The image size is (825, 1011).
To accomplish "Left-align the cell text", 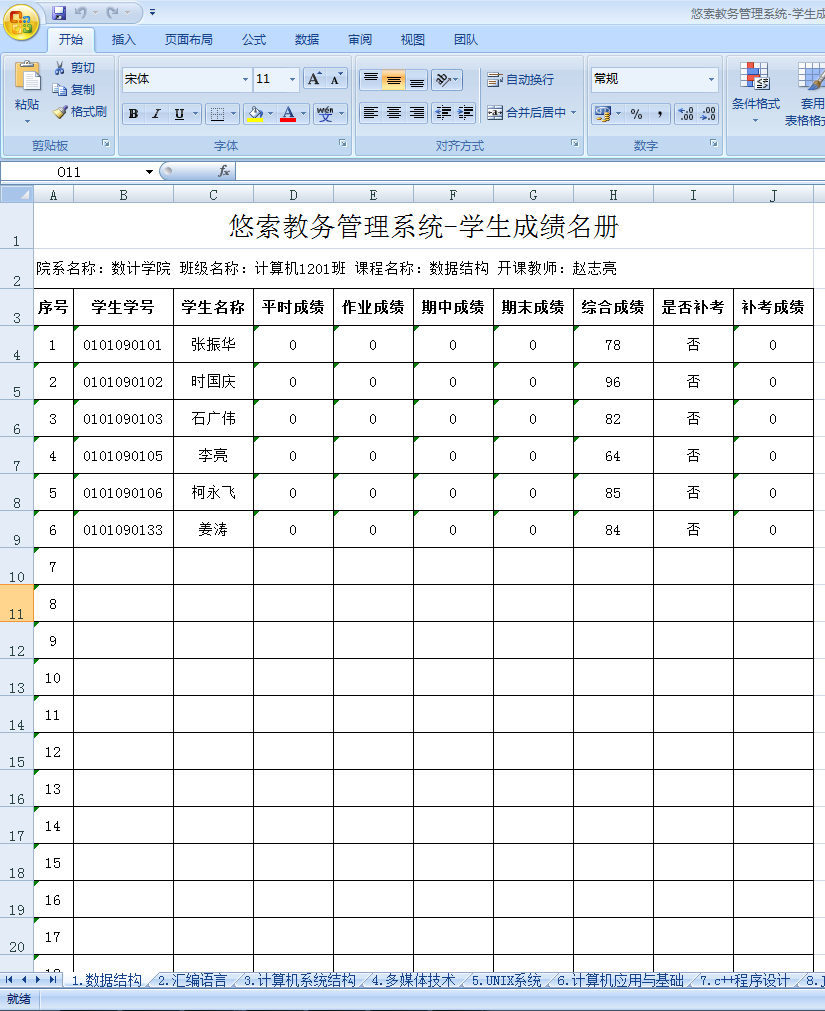I will point(371,113).
